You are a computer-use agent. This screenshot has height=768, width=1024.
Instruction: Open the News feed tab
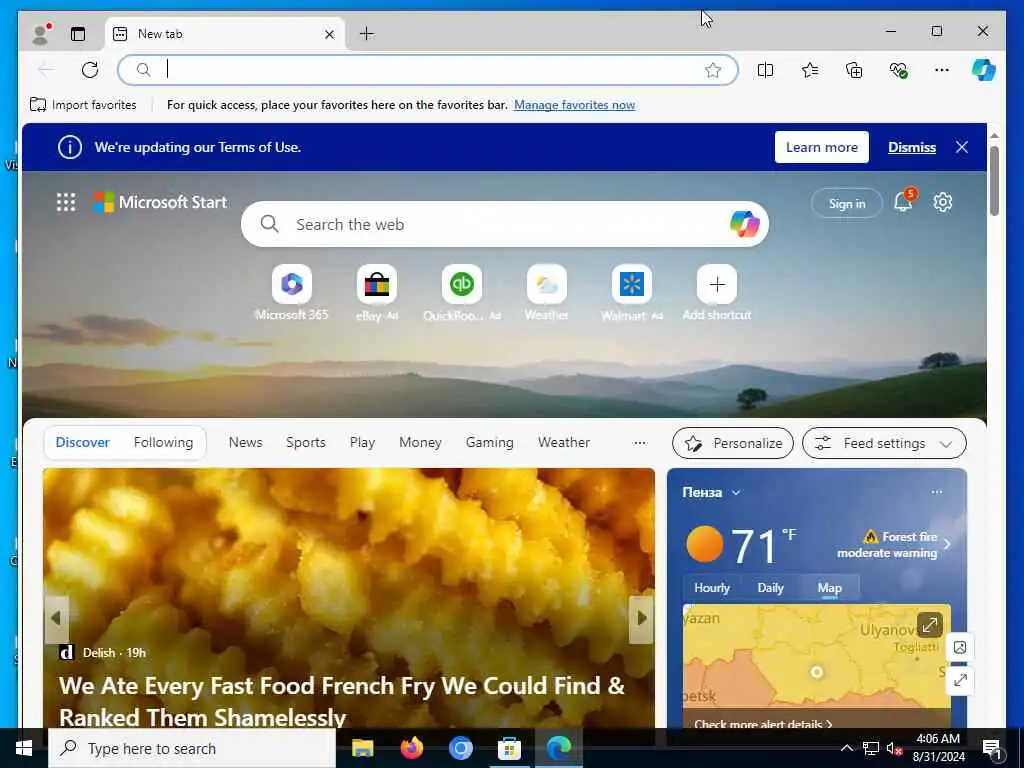[246, 442]
